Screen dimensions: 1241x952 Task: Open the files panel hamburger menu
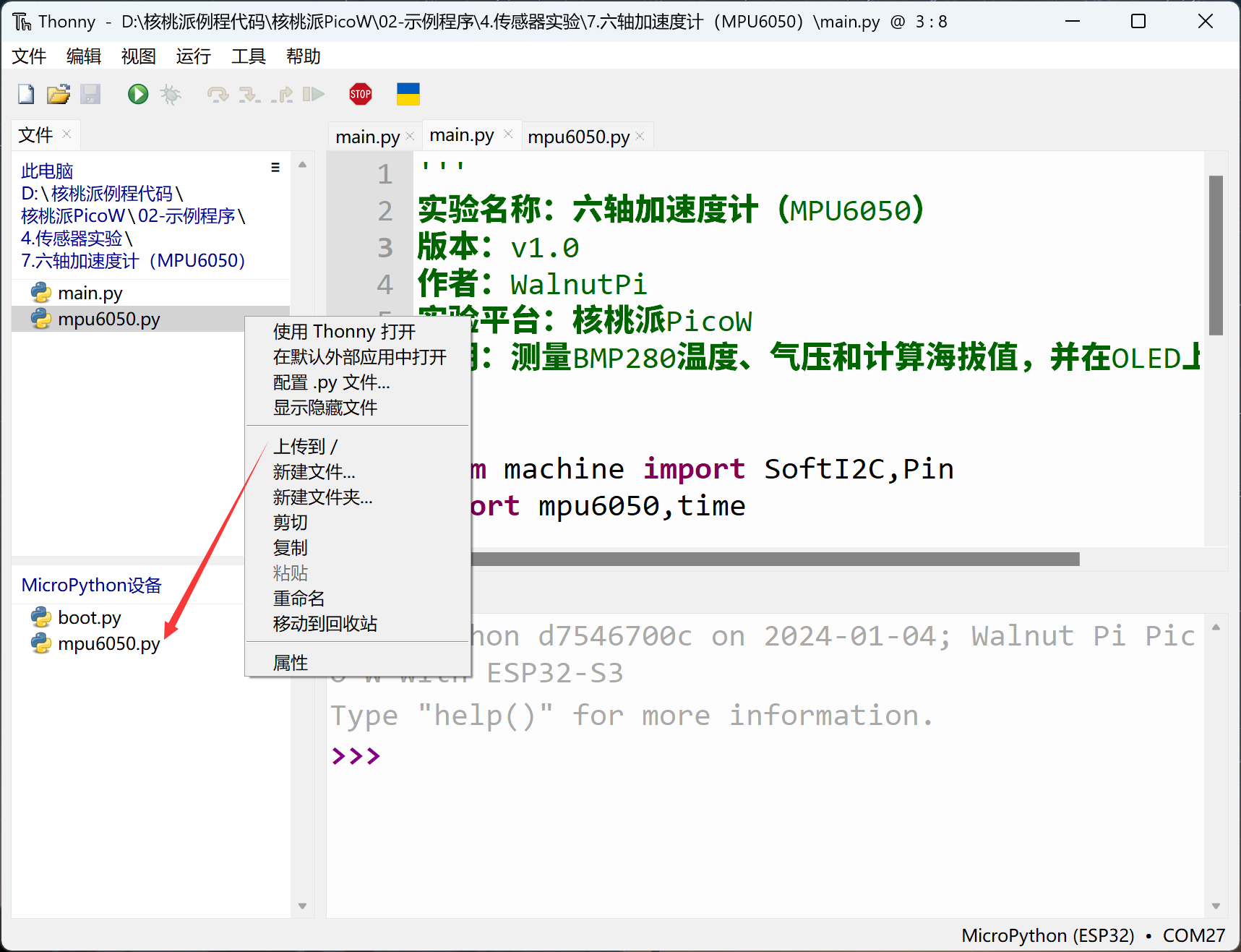(x=275, y=168)
